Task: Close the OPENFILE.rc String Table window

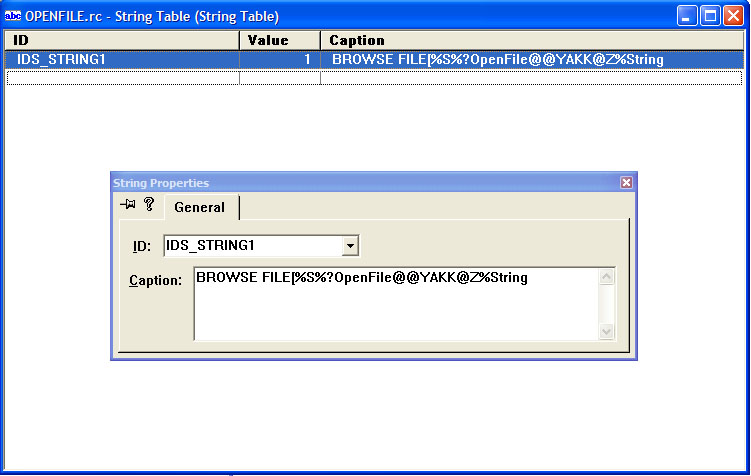Action: point(733,16)
